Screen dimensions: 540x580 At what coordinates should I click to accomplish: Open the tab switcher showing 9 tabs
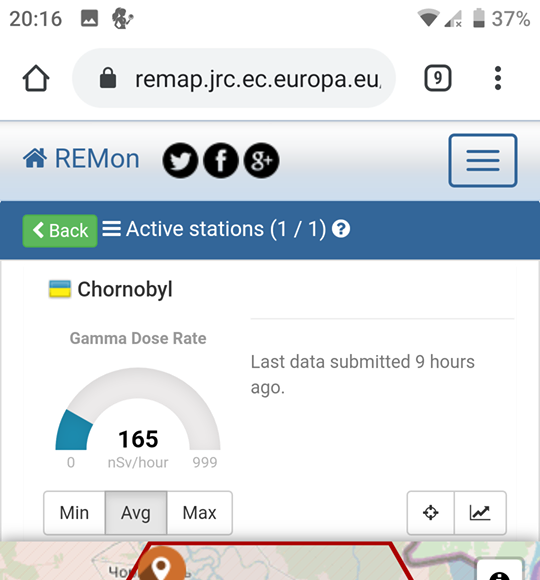point(438,78)
